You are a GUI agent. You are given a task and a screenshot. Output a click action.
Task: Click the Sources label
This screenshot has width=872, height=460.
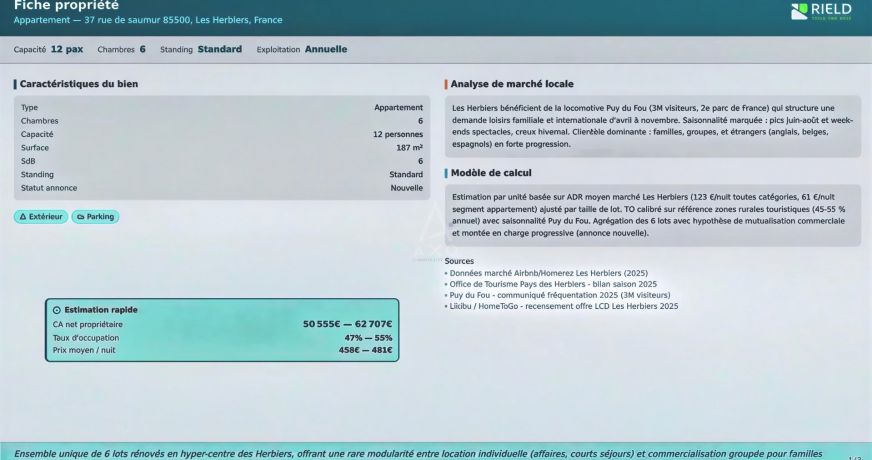(x=459, y=261)
